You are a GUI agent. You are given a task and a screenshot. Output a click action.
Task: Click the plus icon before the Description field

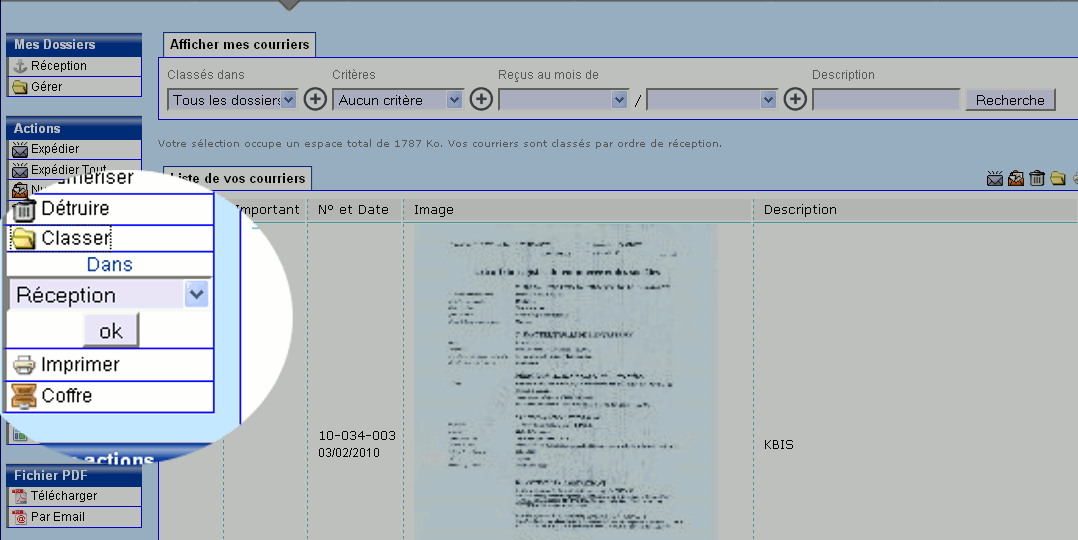click(795, 99)
